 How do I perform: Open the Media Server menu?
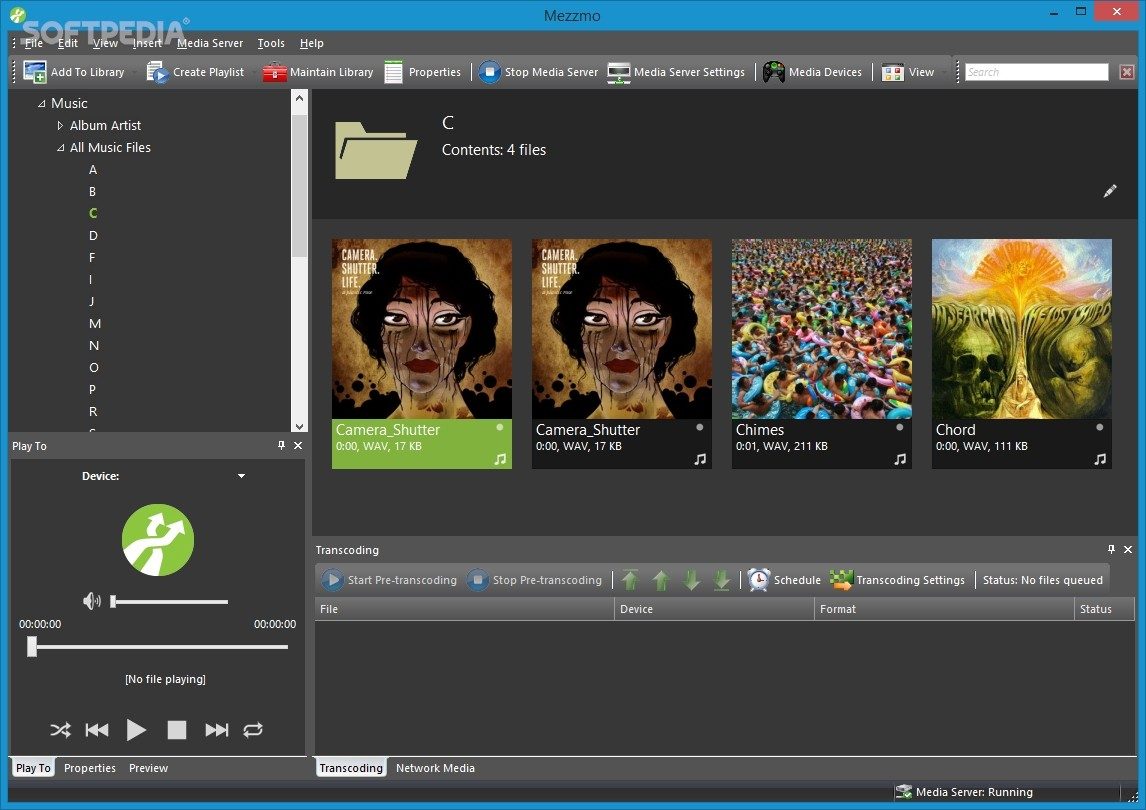pos(210,43)
